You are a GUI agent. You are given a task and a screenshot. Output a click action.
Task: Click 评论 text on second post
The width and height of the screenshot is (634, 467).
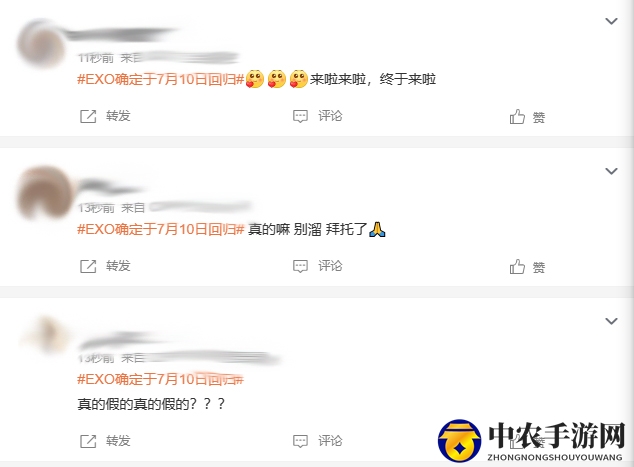[330, 266]
